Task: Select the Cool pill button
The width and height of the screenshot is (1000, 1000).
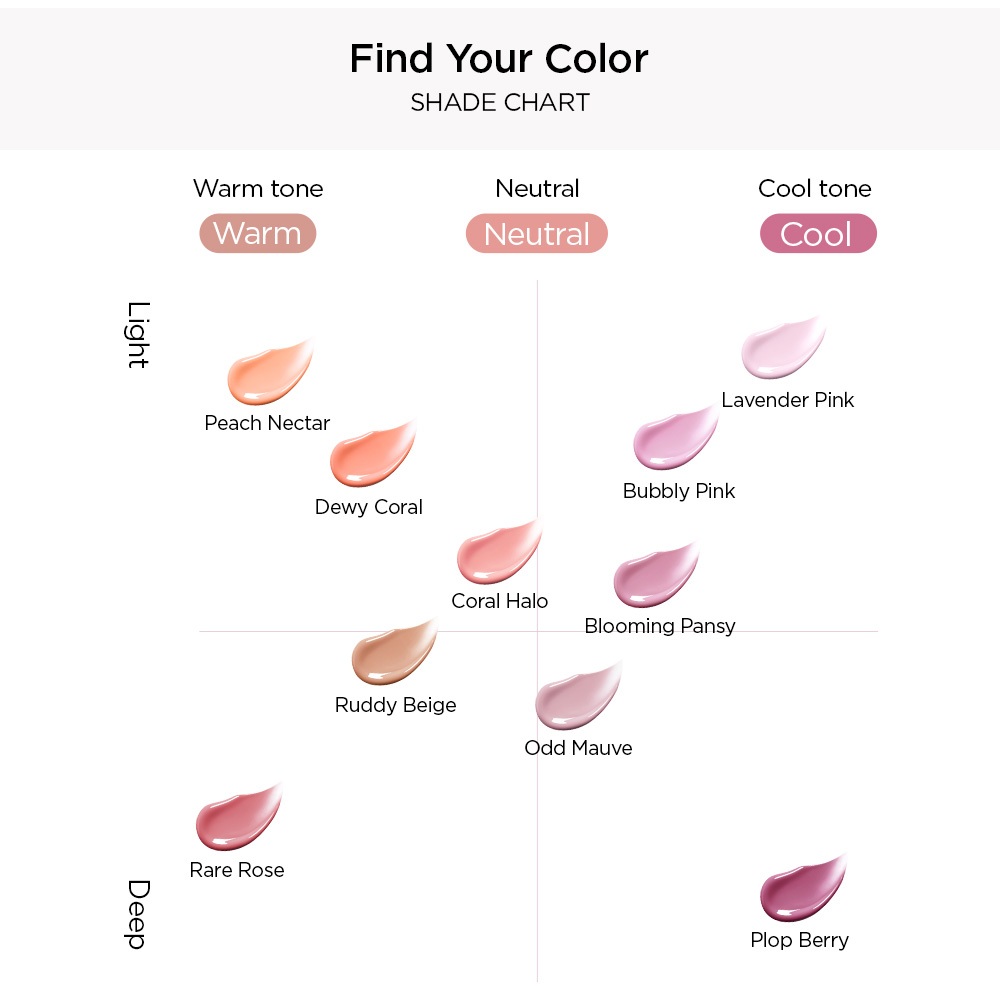Action: click(x=817, y=234)
